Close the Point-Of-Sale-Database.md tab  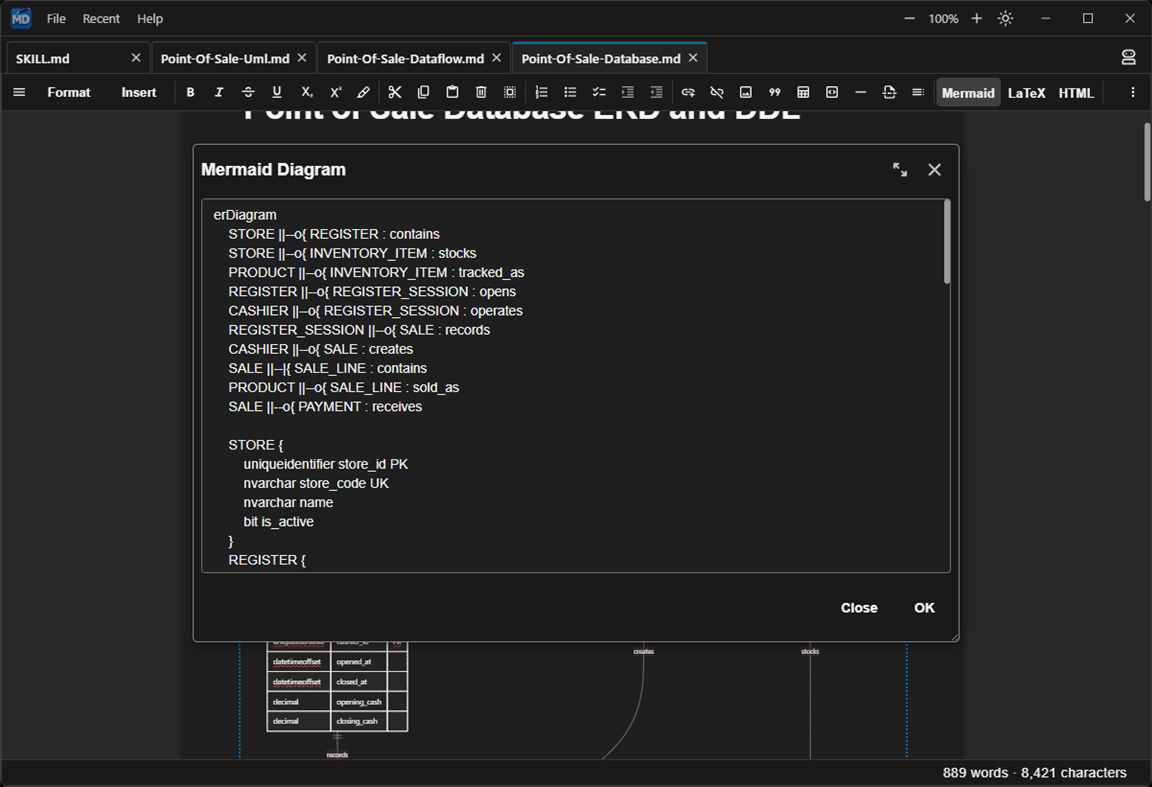click(693, 58)
